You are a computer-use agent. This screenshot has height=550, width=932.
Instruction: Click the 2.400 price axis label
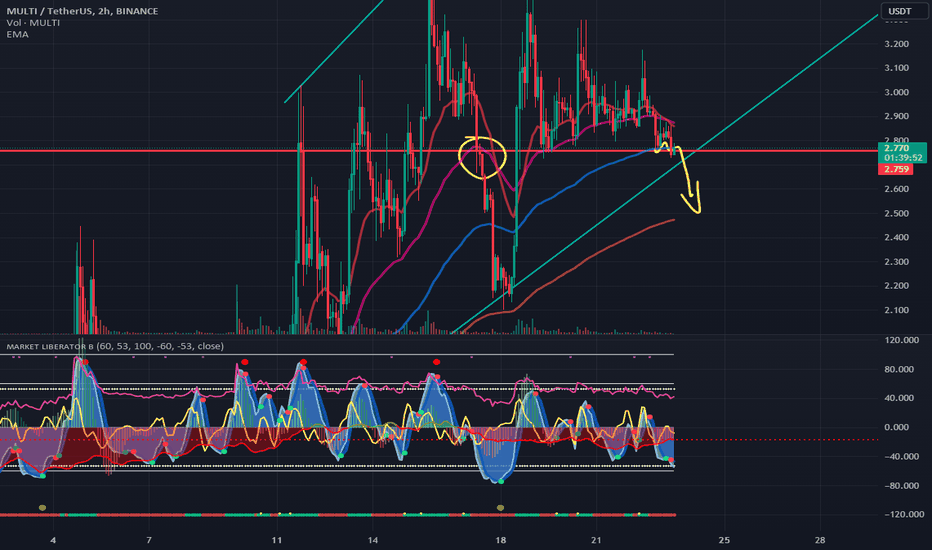[896, 237]
